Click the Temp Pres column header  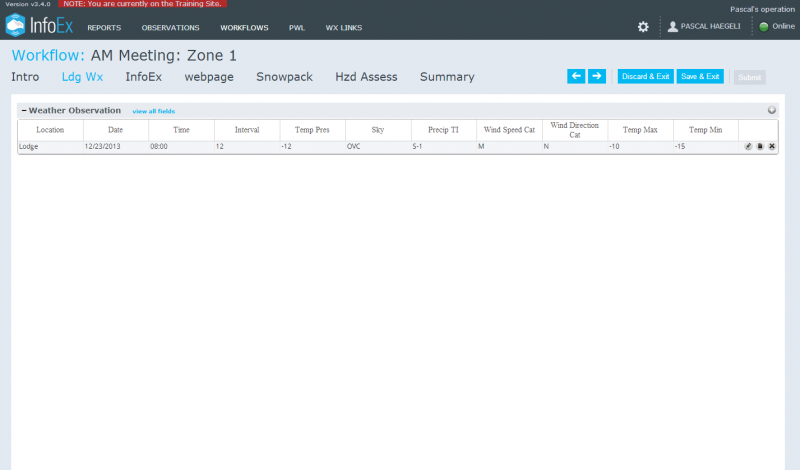313,130
